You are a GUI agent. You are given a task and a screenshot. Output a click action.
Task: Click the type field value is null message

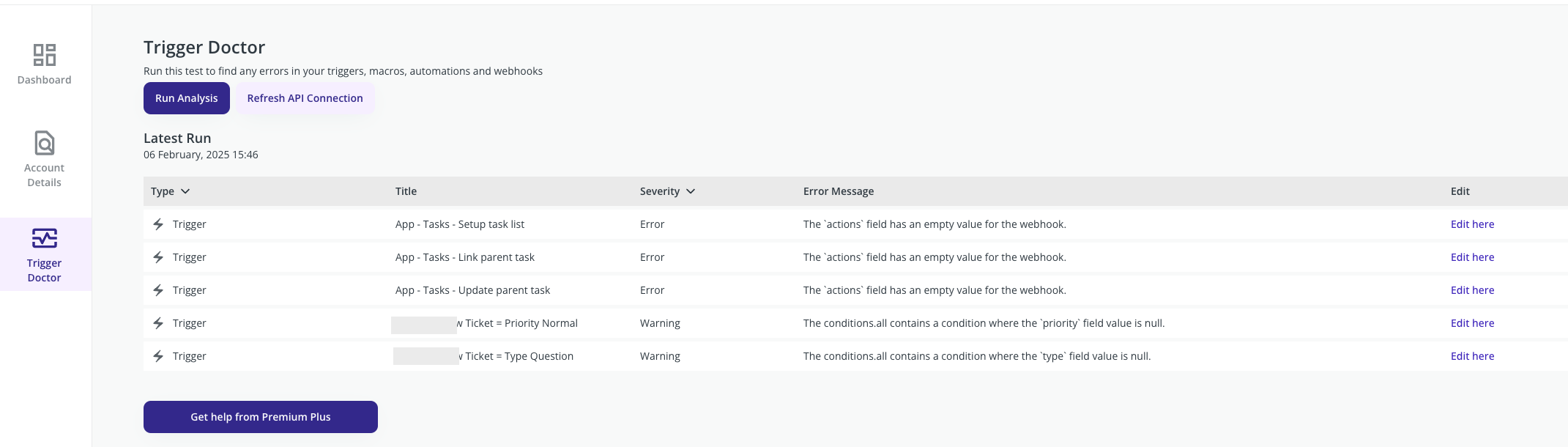pyautogui.click(x=977, y=356)
